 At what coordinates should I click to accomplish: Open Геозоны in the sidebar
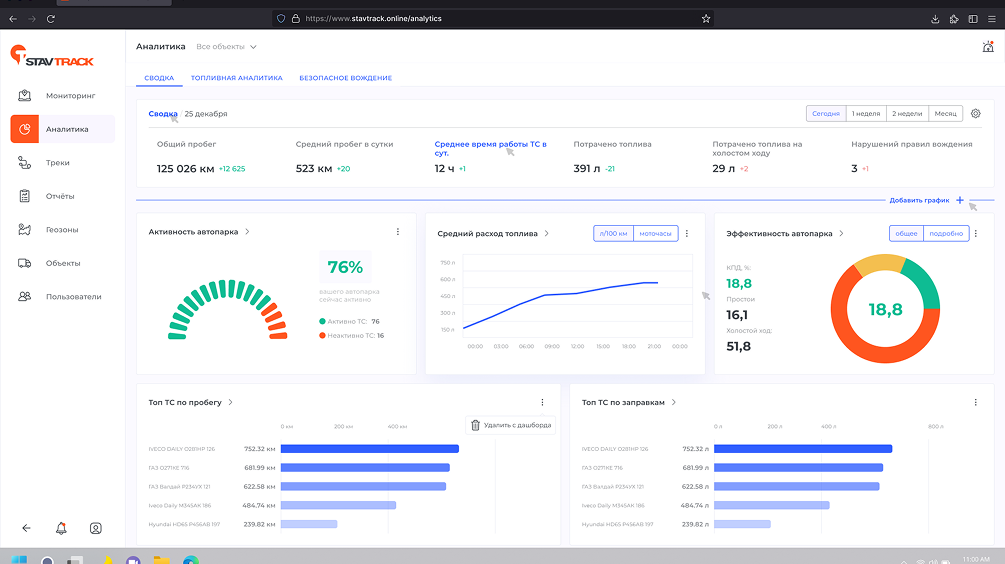tap(62, 230)
